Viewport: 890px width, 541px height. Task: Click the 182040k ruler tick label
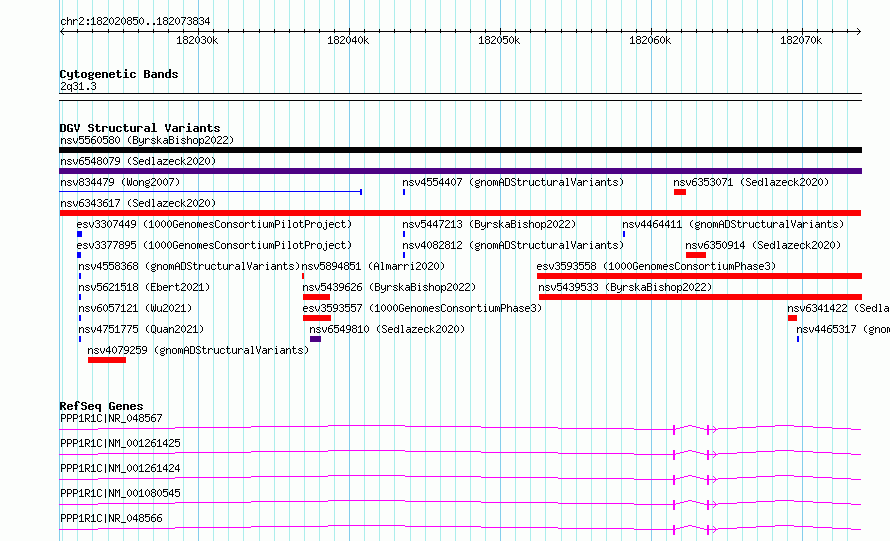348,40
